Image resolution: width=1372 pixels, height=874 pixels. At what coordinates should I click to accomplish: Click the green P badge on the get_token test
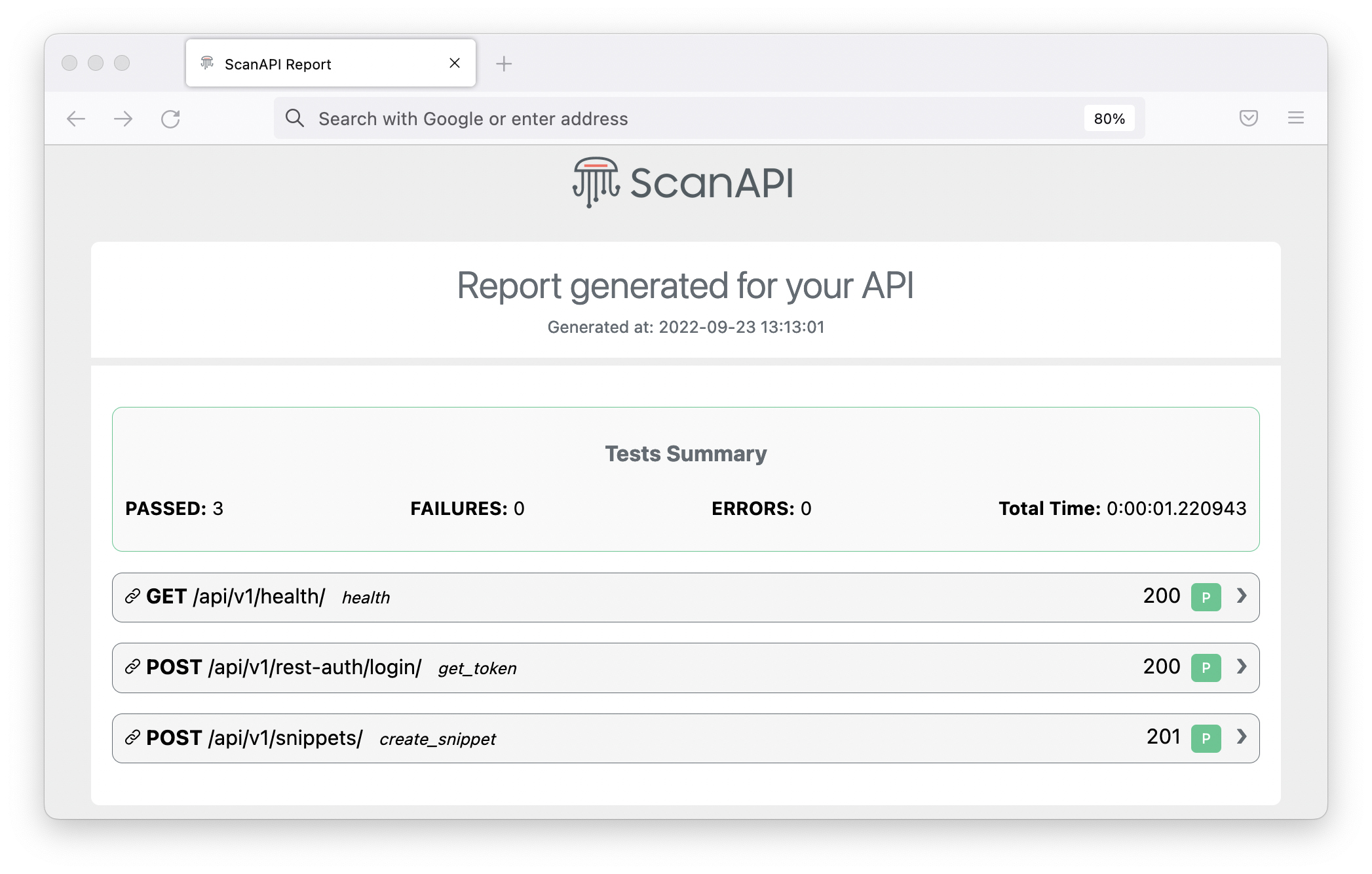pyautogui.click(x=1206, y=668)
